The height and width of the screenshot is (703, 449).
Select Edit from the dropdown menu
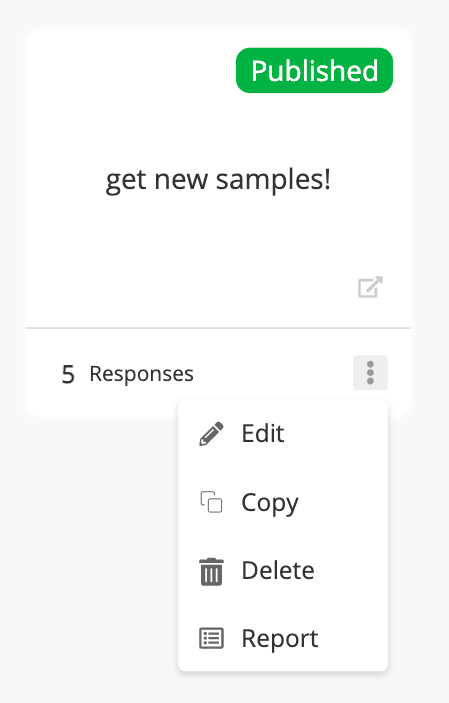(263, 434)
